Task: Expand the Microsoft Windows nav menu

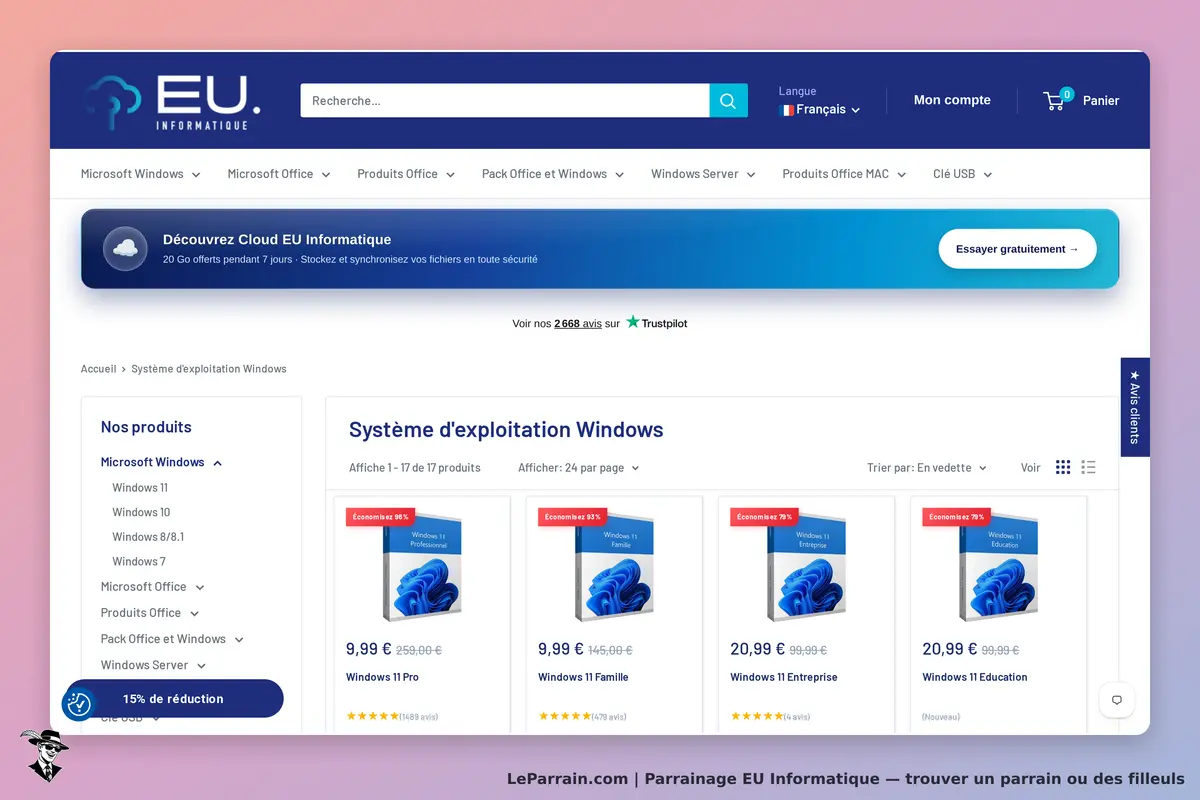Action: click(140, 174)
